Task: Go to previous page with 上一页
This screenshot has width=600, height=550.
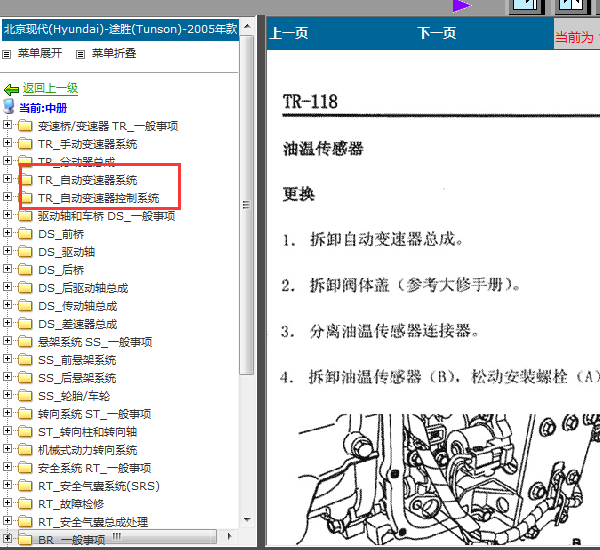Action: [x=289, y=33]
